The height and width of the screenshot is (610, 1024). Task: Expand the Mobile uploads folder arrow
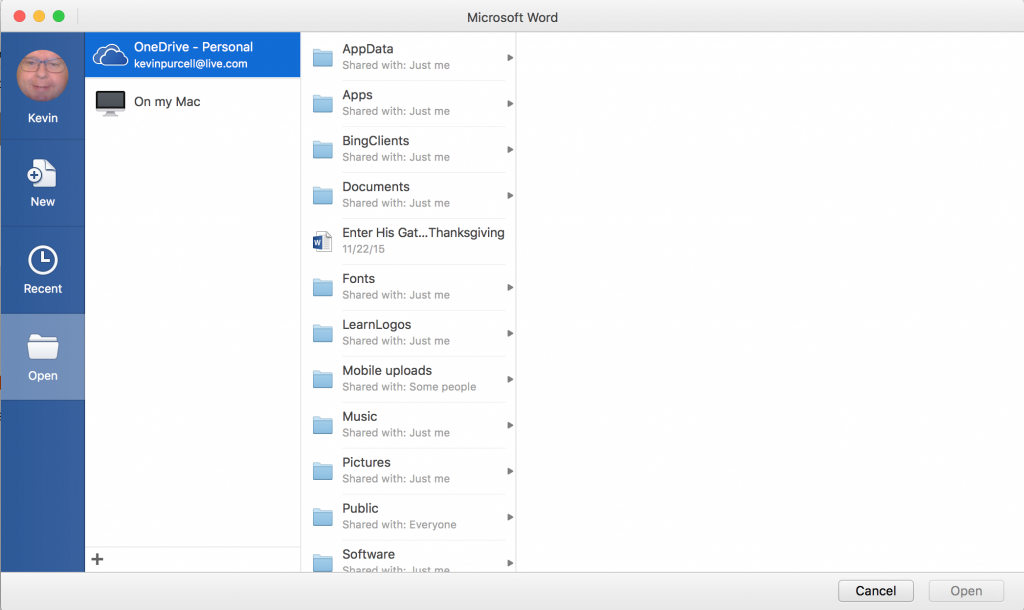[x=510, y=379]
